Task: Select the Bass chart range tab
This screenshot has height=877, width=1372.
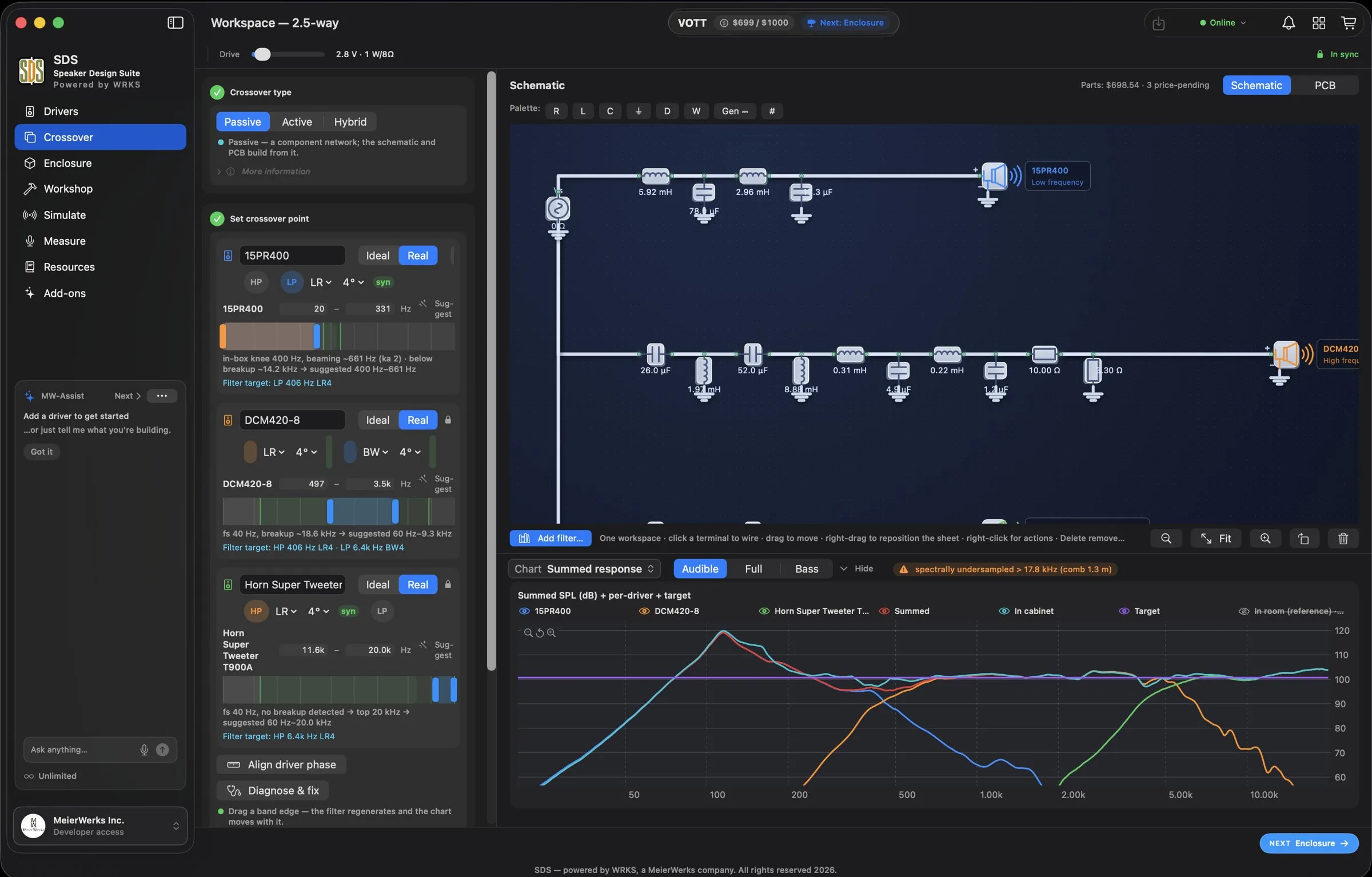Action: pyautogui.click(x=806, y=569)
